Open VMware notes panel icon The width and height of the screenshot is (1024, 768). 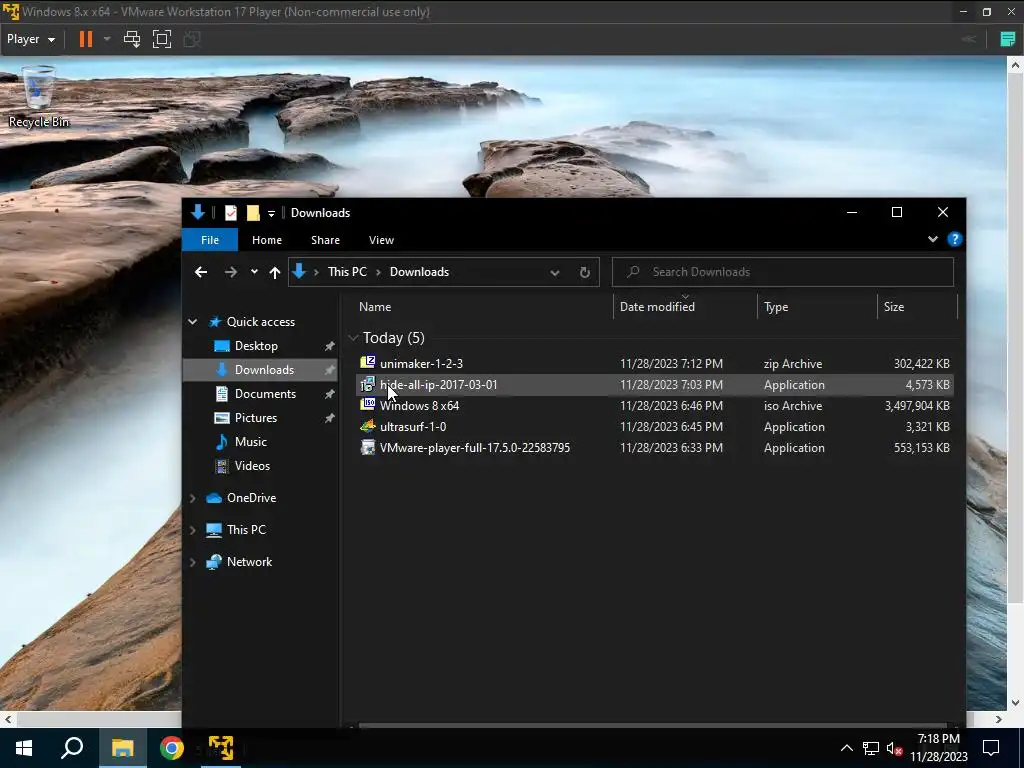pos(1008,39)
